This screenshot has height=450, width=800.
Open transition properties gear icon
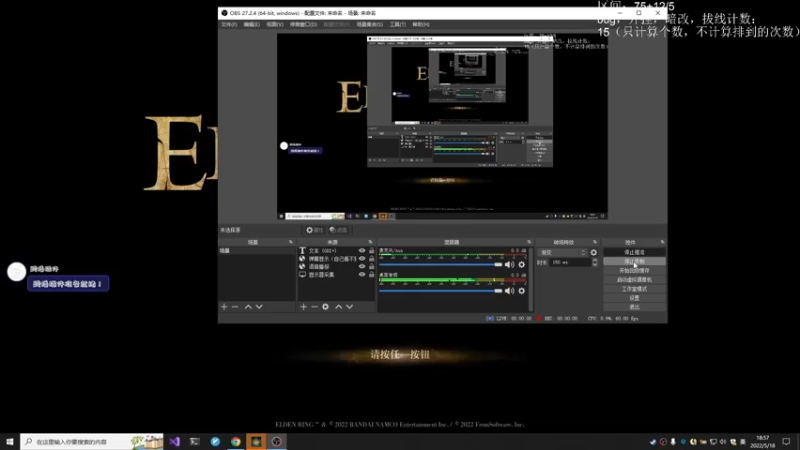point(593,253)
